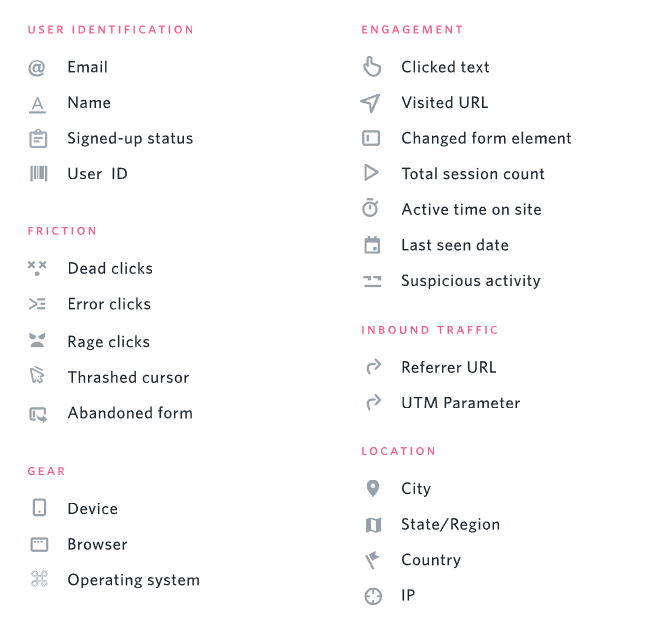Click the Total session count label
This screenshot has height=635, width=661.
pyautogui.click(x=473, y=174)
